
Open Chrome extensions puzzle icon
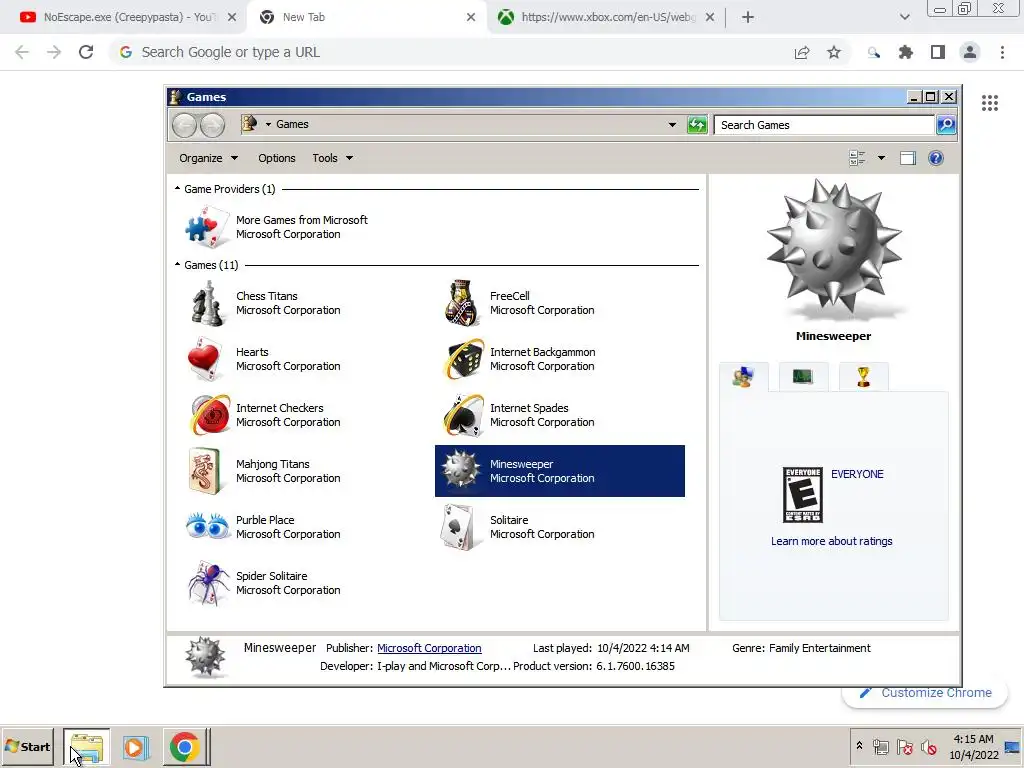[906, 52]
